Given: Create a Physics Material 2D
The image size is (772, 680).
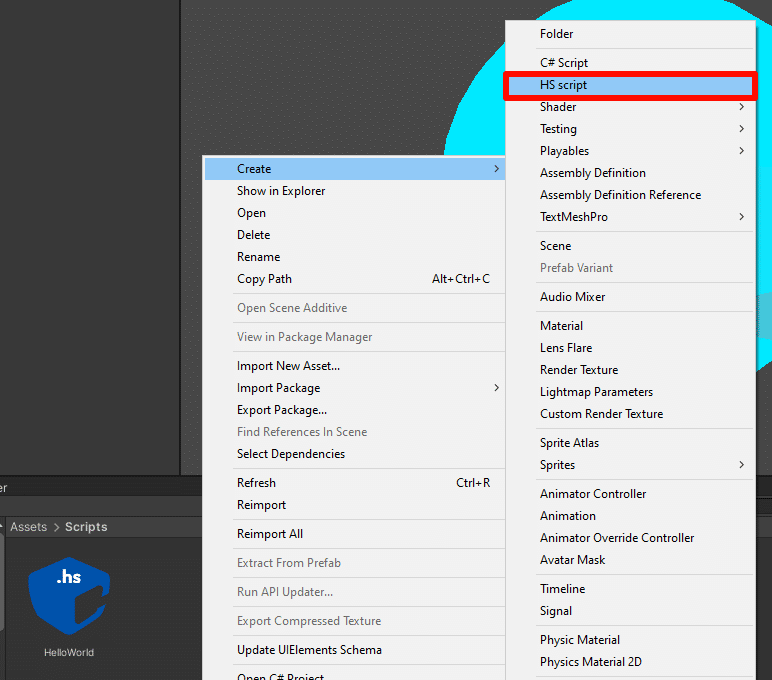Looking at the screenshot, I should click(630, 662).
